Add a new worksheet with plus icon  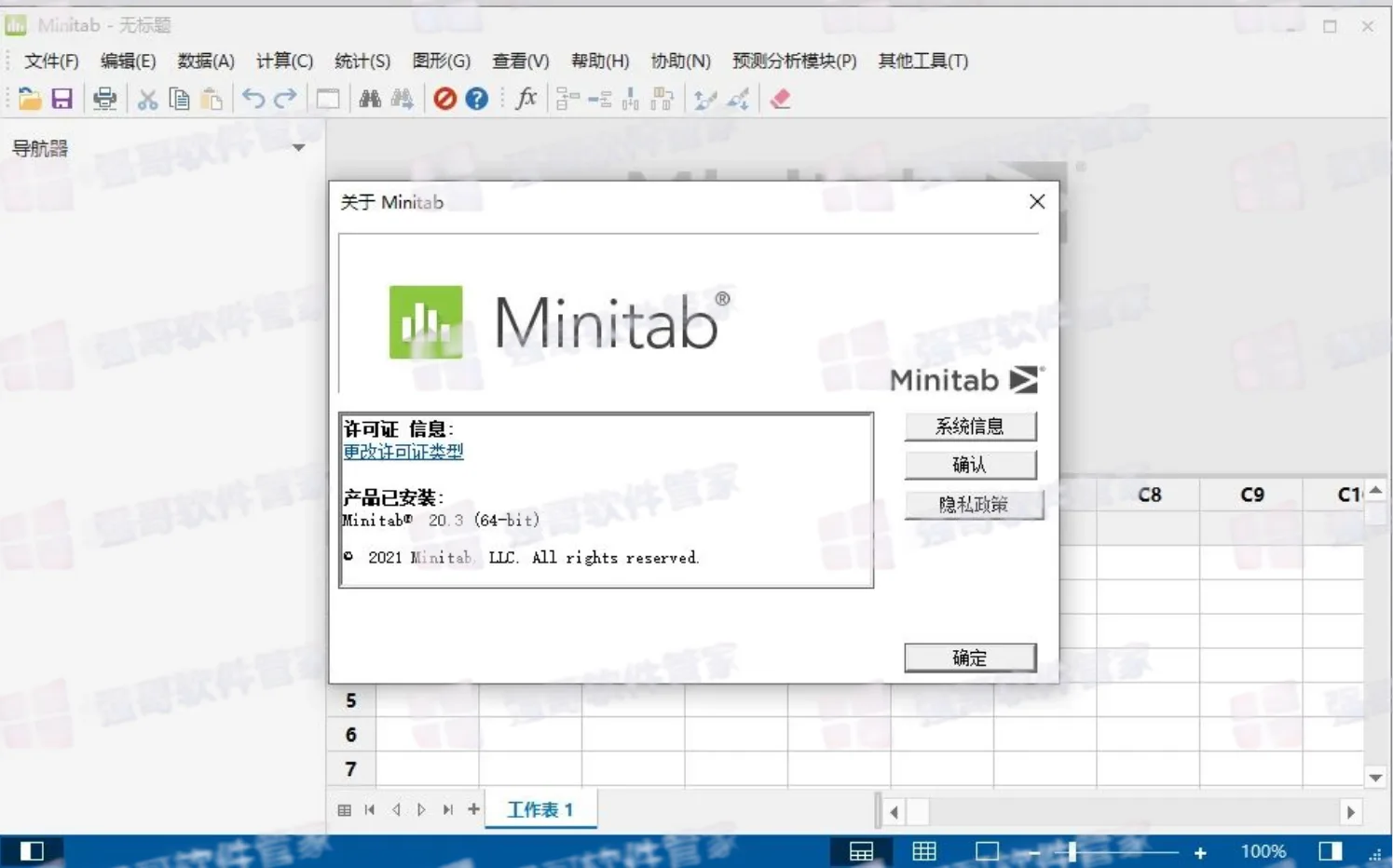[473, 809]
